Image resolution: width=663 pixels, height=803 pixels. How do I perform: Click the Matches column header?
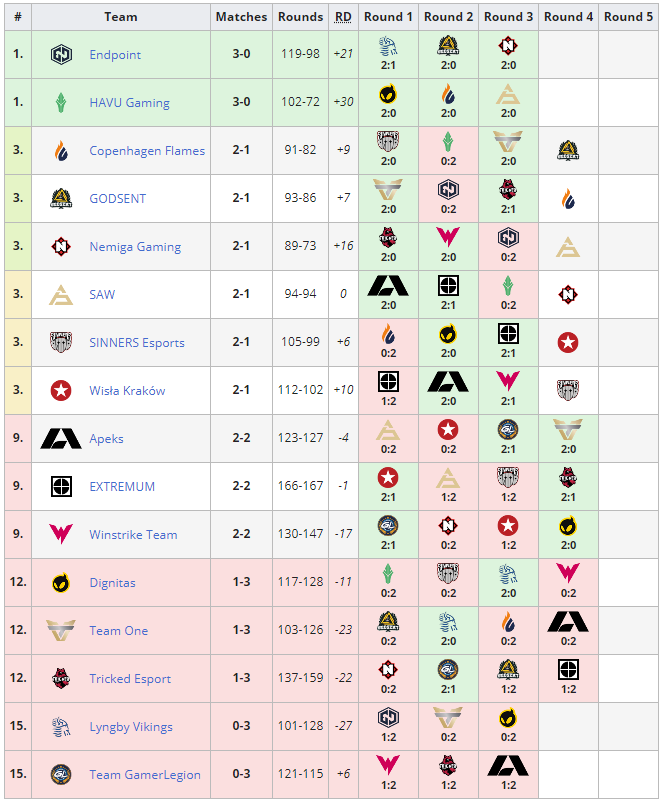point(242,17)
